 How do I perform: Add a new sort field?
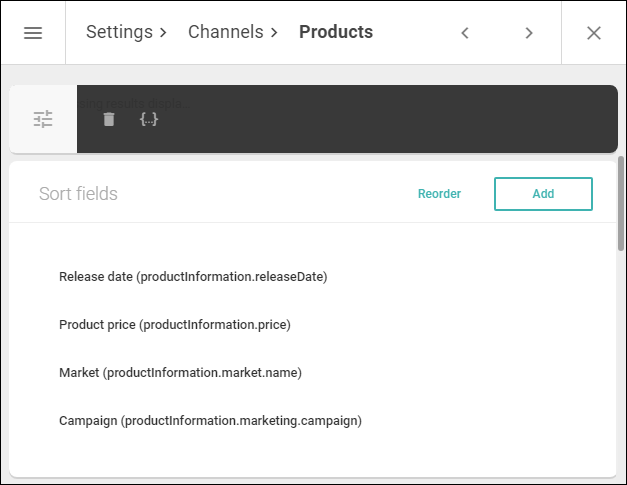coord(543,194)
